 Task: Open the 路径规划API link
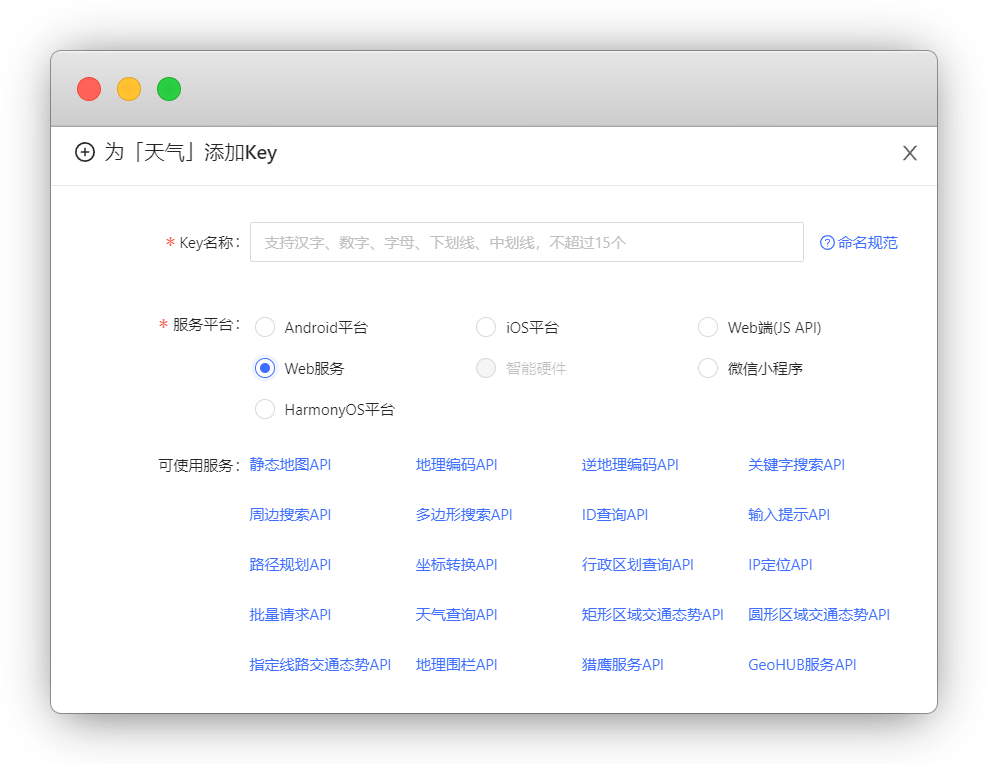coord(290,565)
